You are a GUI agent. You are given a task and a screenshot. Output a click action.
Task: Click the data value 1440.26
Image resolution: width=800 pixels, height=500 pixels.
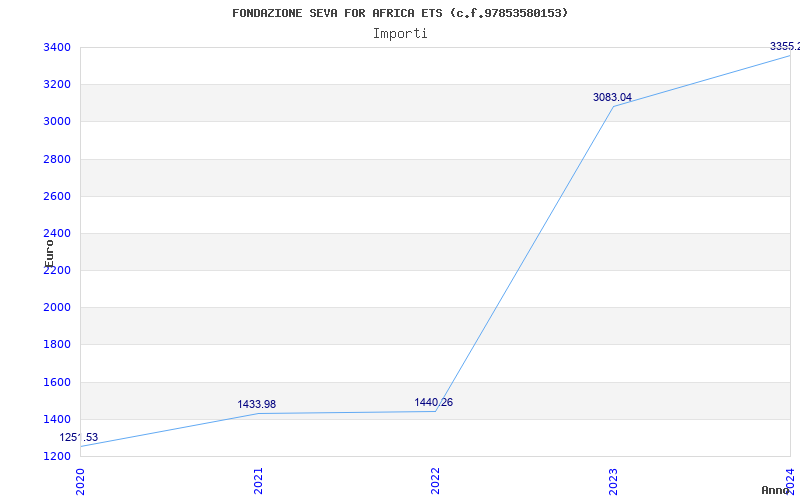pos(434,403)
